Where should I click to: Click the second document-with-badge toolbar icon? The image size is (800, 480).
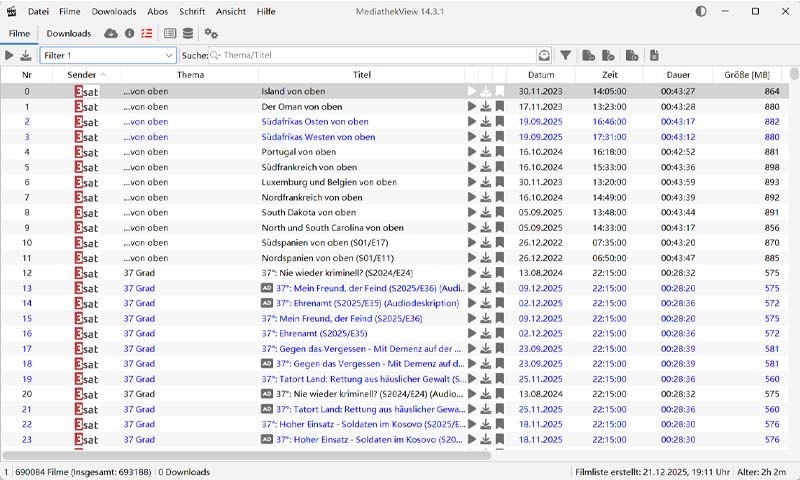pyautogui.click(x=608, y=55)
